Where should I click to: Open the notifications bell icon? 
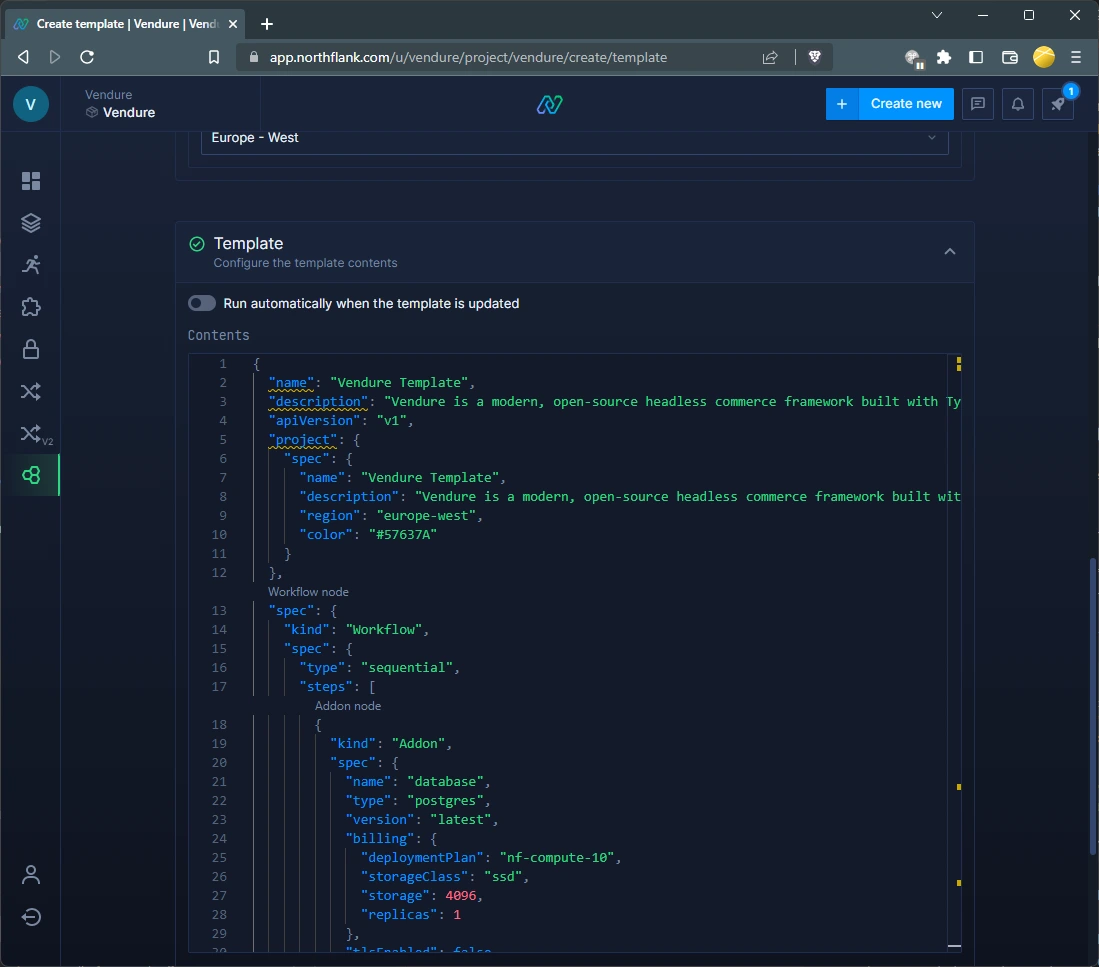pos(1018,104)
